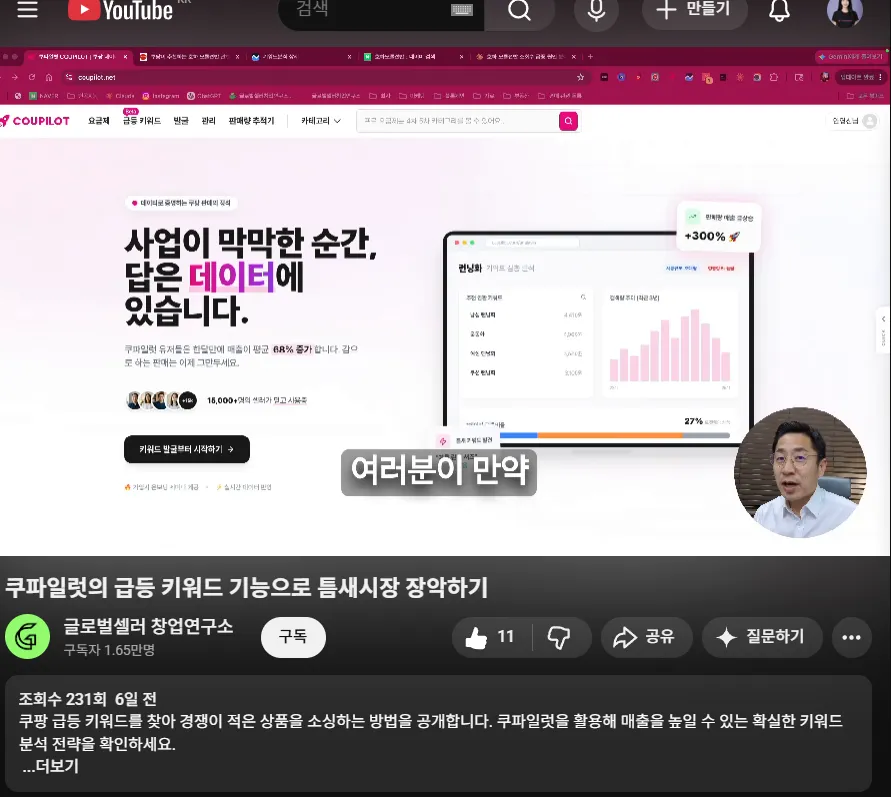Switch to the second red-icon tab in video
891x797 pixels.
click(x=189, y=57)
